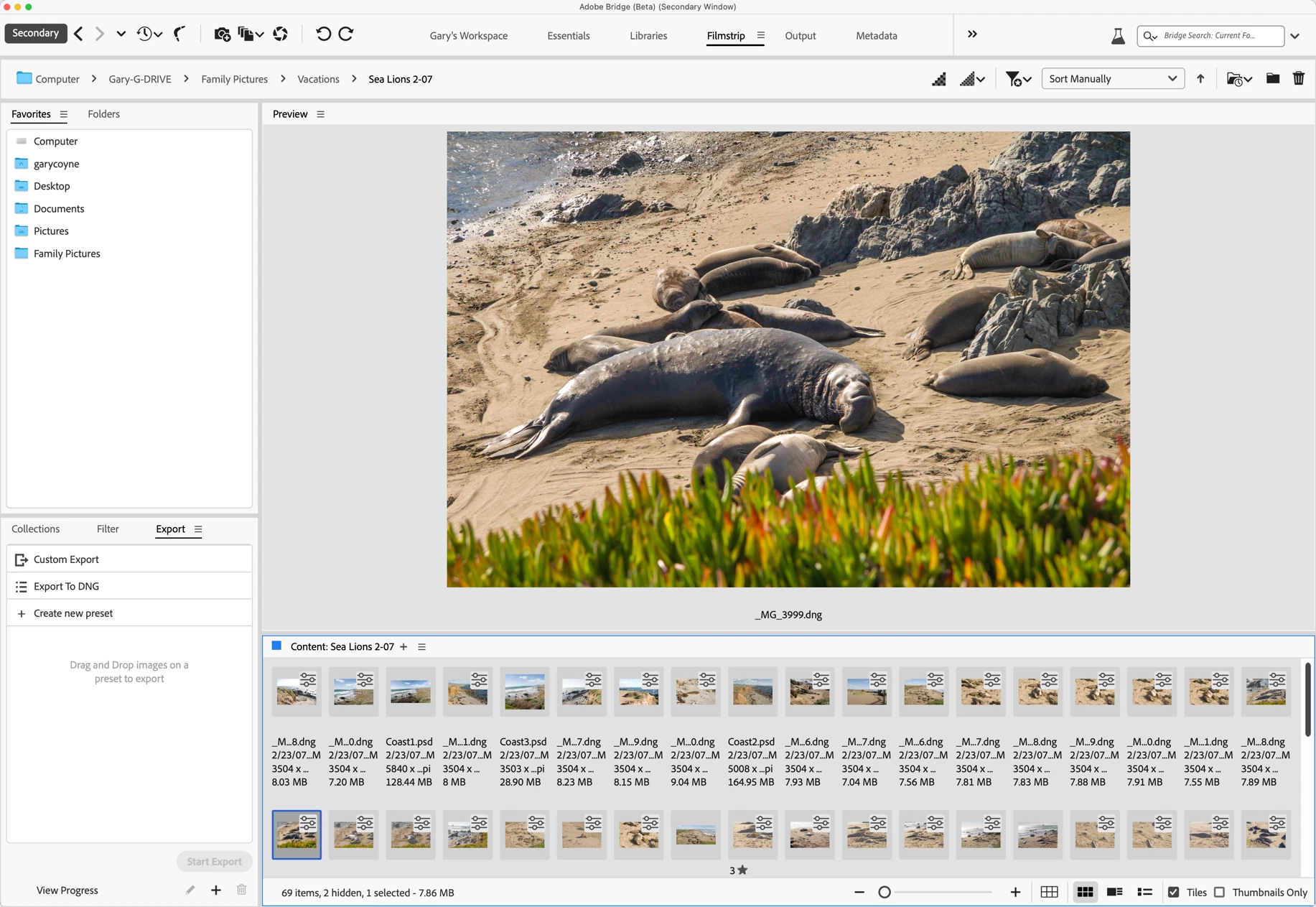Switch to grid lock view icon
This screenshot has width=1316, height=907.
1049,893
